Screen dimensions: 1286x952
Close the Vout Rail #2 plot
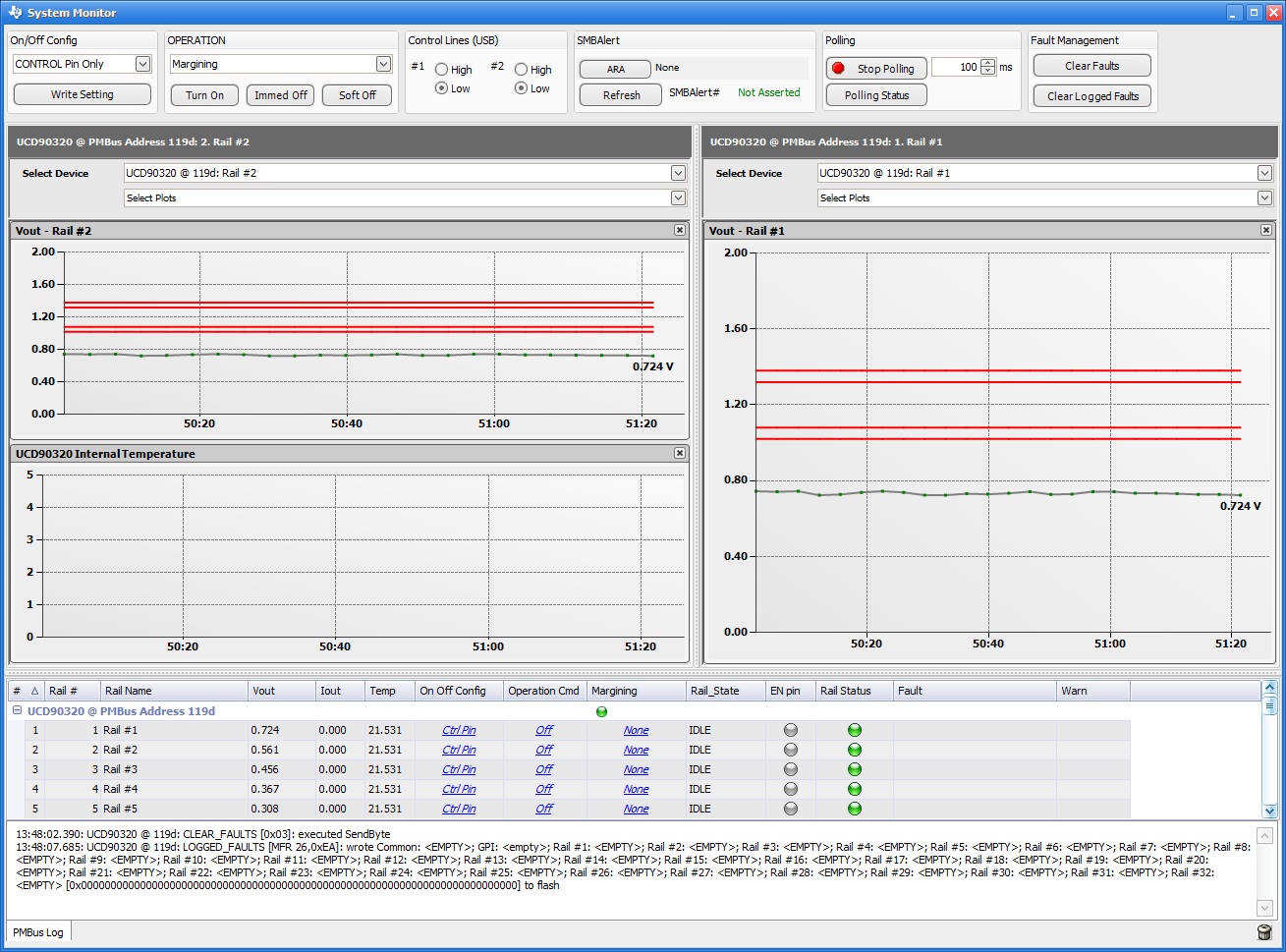pyautogui.click(x=680, y=230)
